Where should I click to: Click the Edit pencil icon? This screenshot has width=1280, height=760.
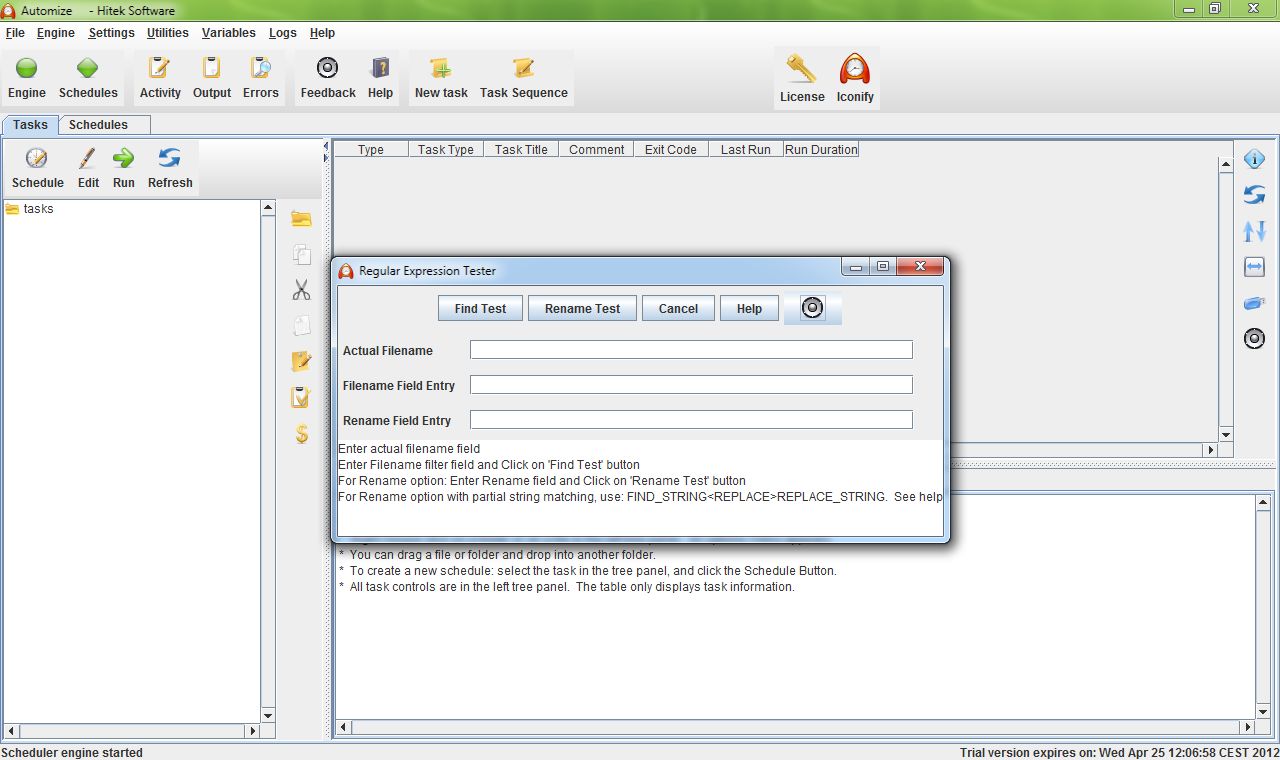88,168
